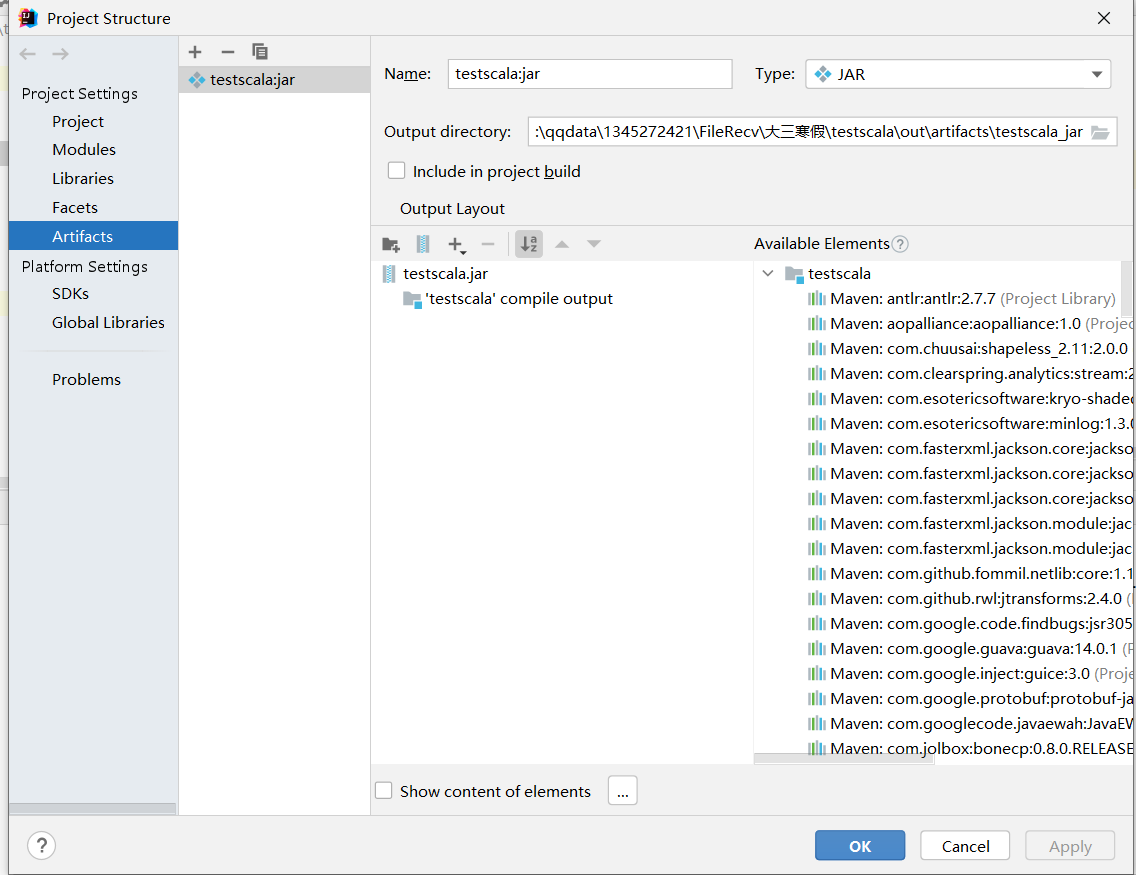Click the guava:14.0.1 library icon
Viewport: 1136px width, 875px height.
(816, 648)
